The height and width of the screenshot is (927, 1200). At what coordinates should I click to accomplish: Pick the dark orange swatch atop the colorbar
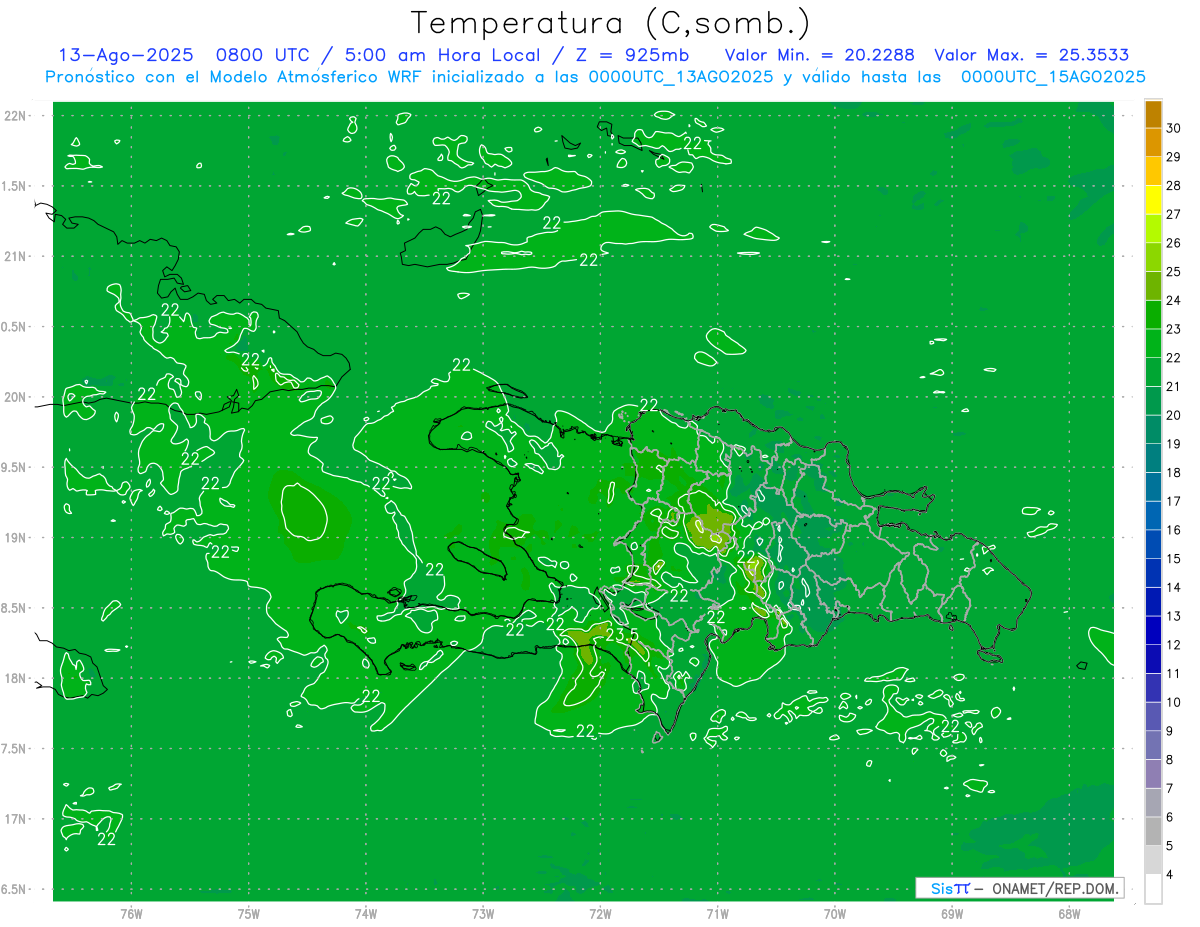coord(1153,114)
